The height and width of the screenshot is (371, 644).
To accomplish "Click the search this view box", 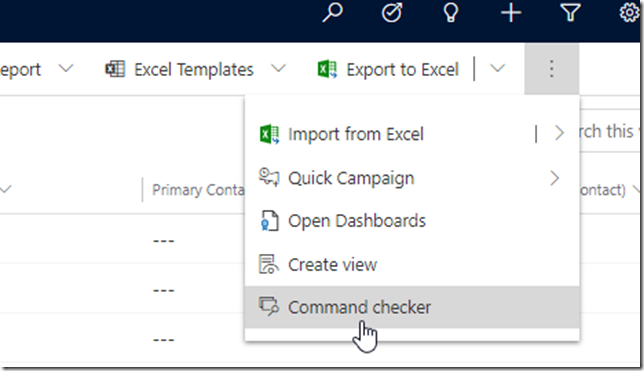I will point(611,131).
